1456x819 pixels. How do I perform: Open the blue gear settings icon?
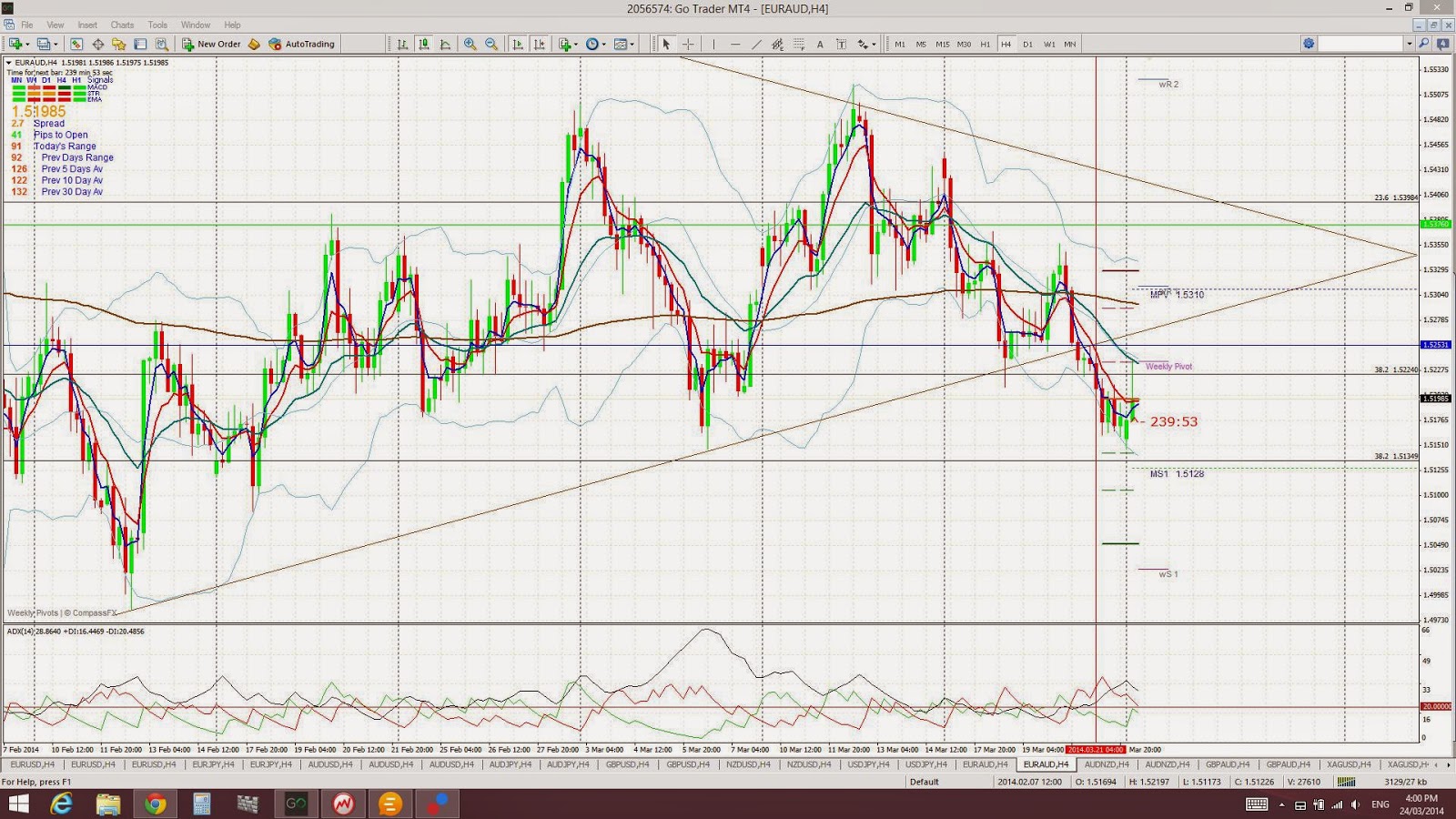coord(1309,44)
